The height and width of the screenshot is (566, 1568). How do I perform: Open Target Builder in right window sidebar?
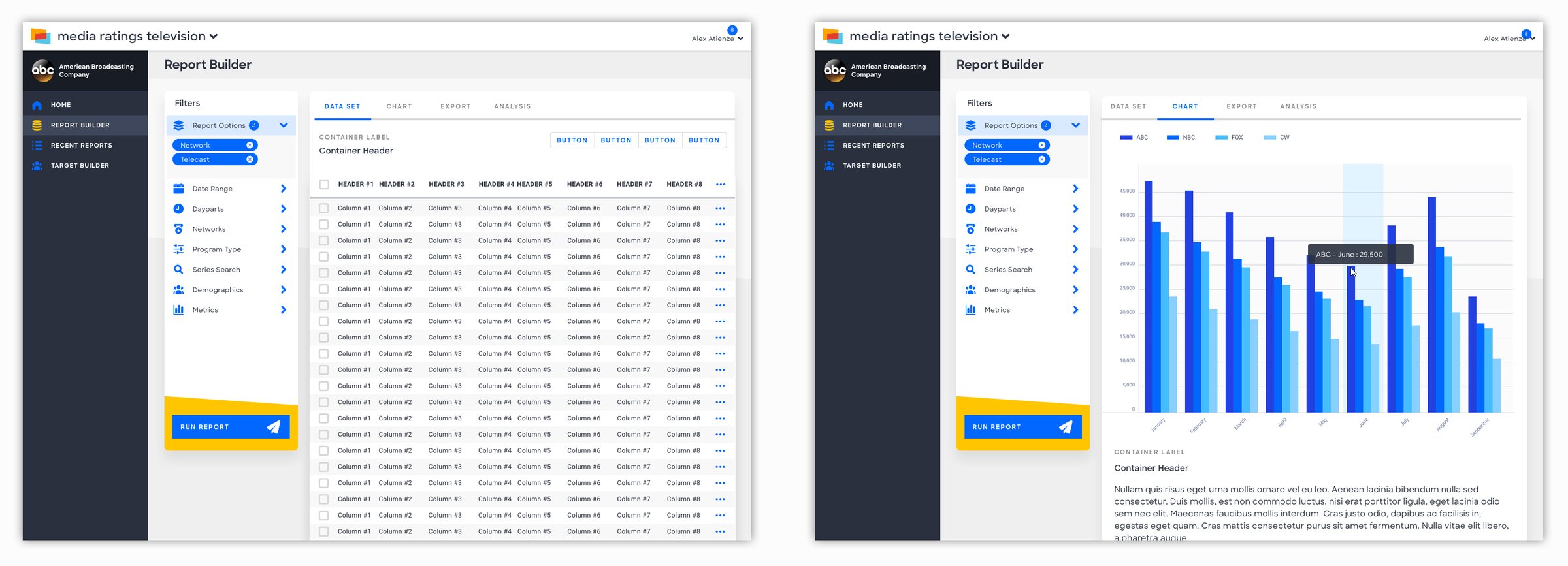point(872,166)
